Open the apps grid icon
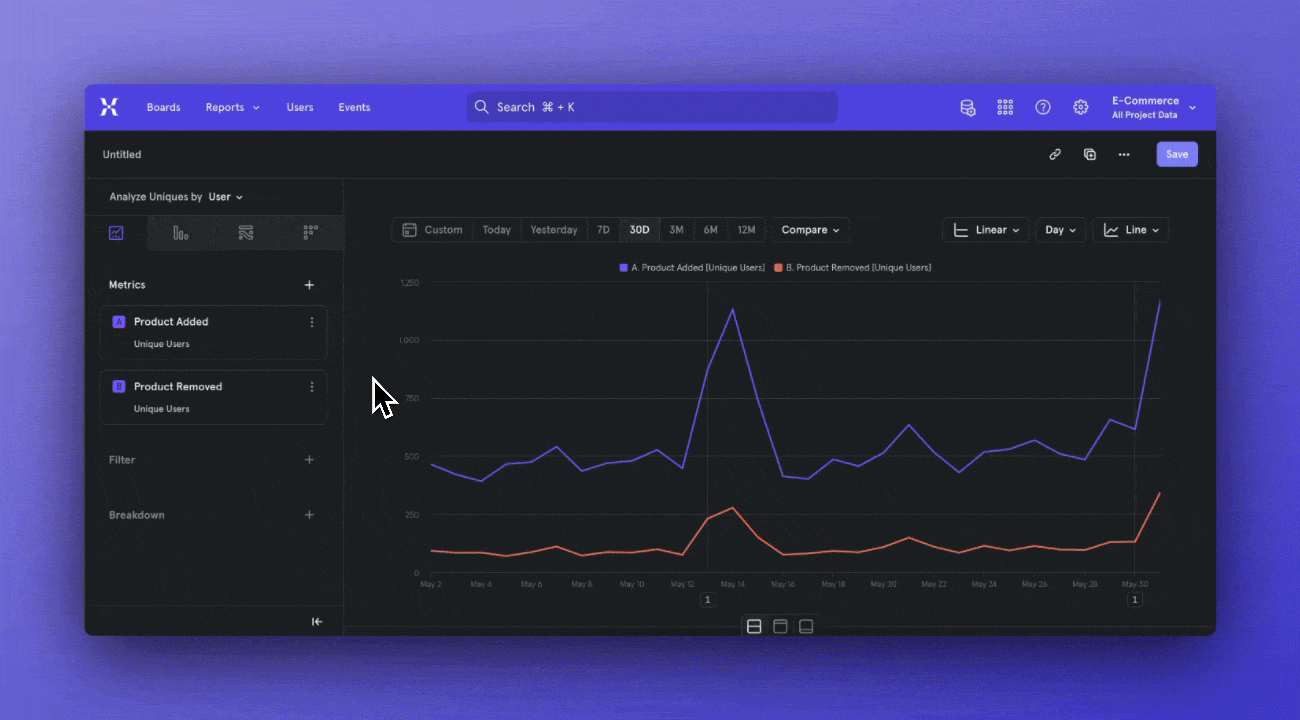 (x=1005, y=107)
